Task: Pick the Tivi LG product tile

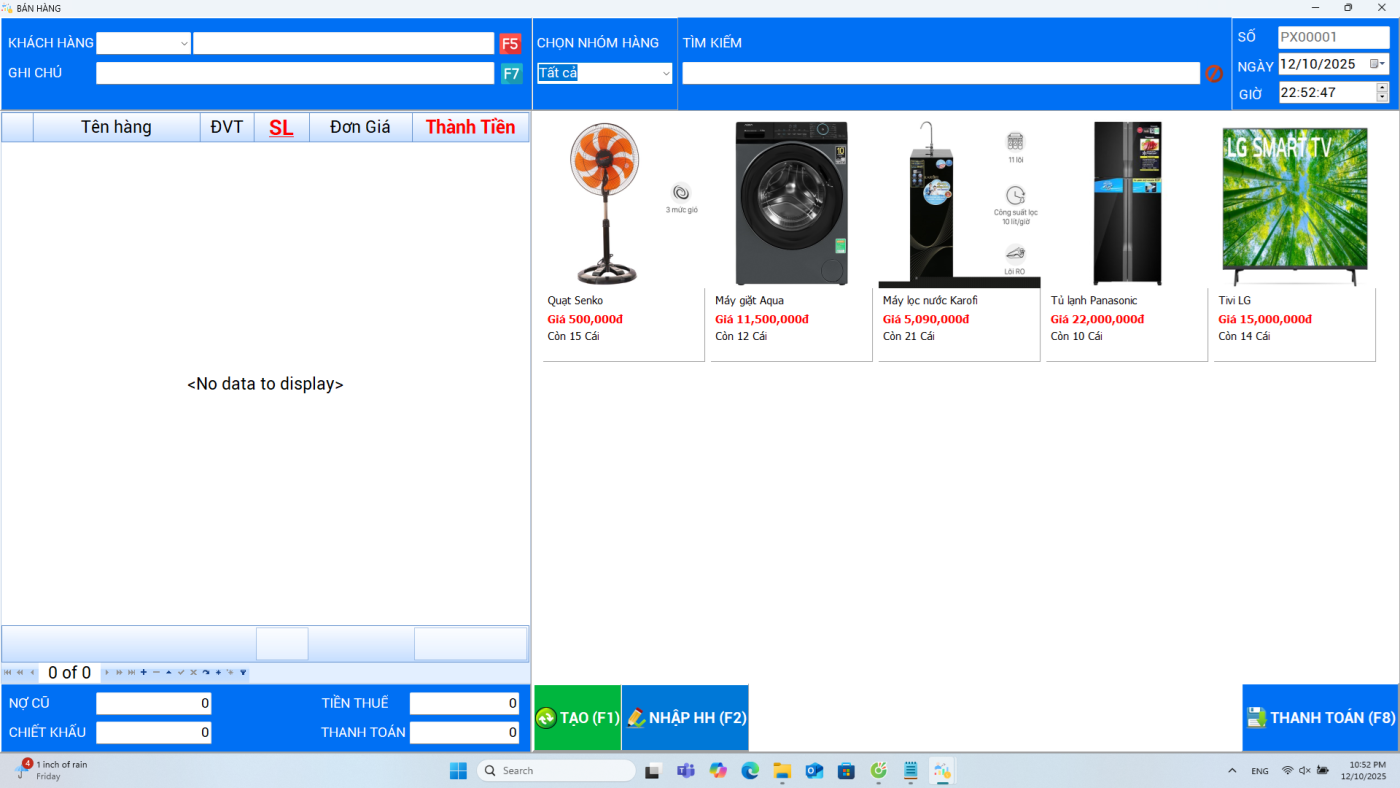Action: click(x=1294, y=238)
